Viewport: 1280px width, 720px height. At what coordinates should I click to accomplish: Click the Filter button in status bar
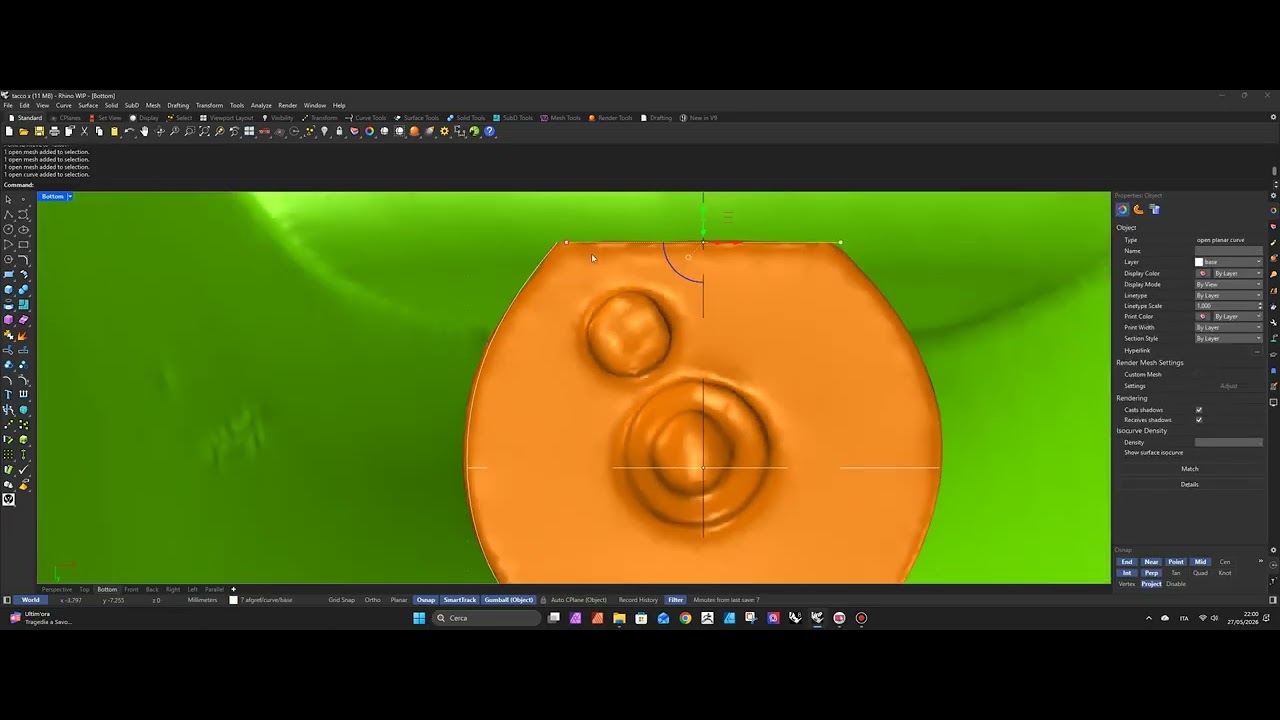click(x=676, y=600)
